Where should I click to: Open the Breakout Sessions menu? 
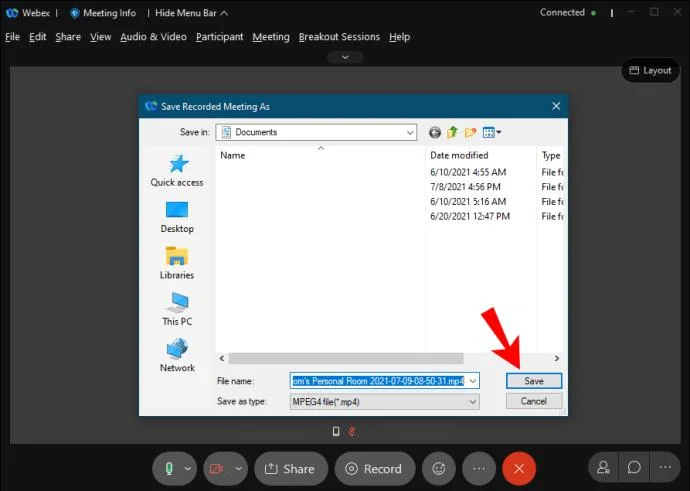pyautogui.click(x=339, y=37)
